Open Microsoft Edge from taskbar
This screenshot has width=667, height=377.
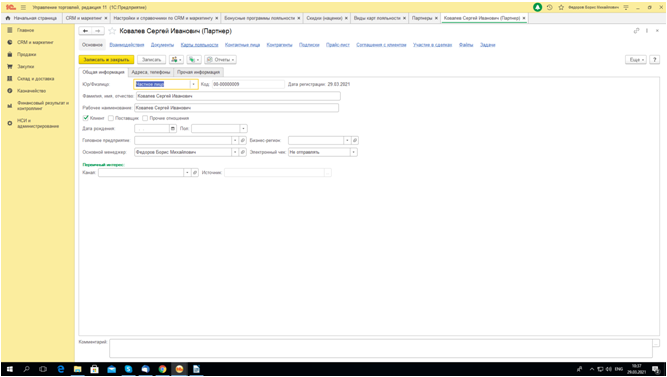pyautogui.click(x=60, y=369)
